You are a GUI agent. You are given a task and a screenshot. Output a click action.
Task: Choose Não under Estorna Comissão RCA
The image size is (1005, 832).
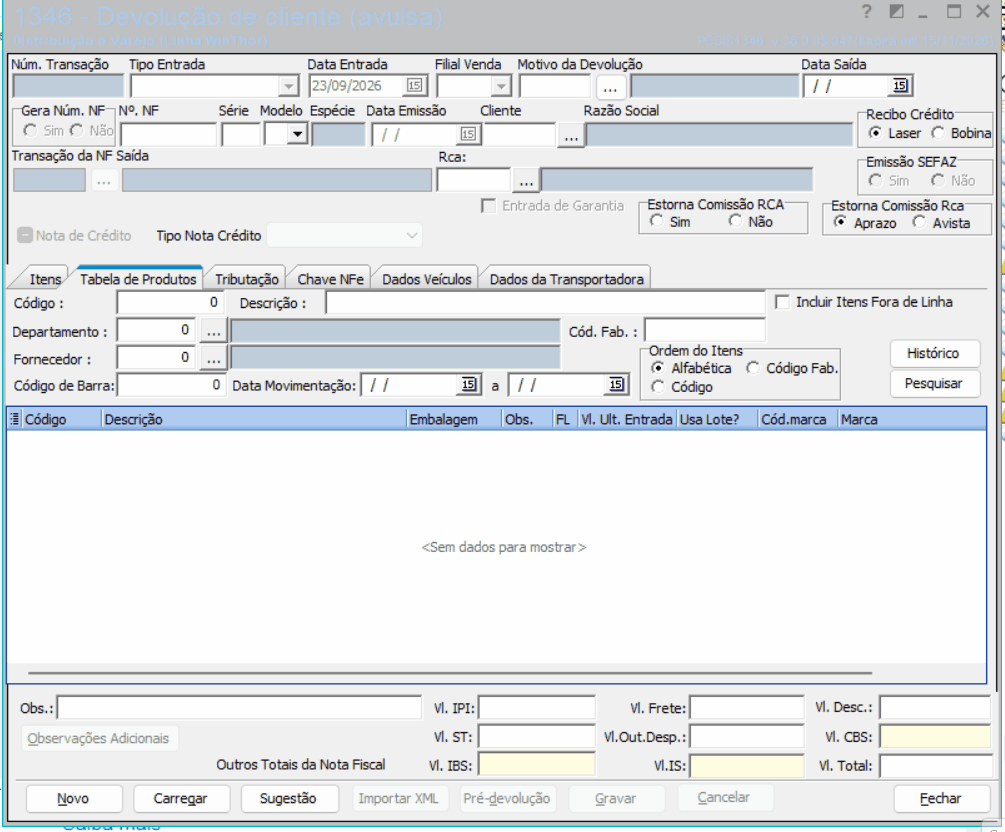pos(735,221)
